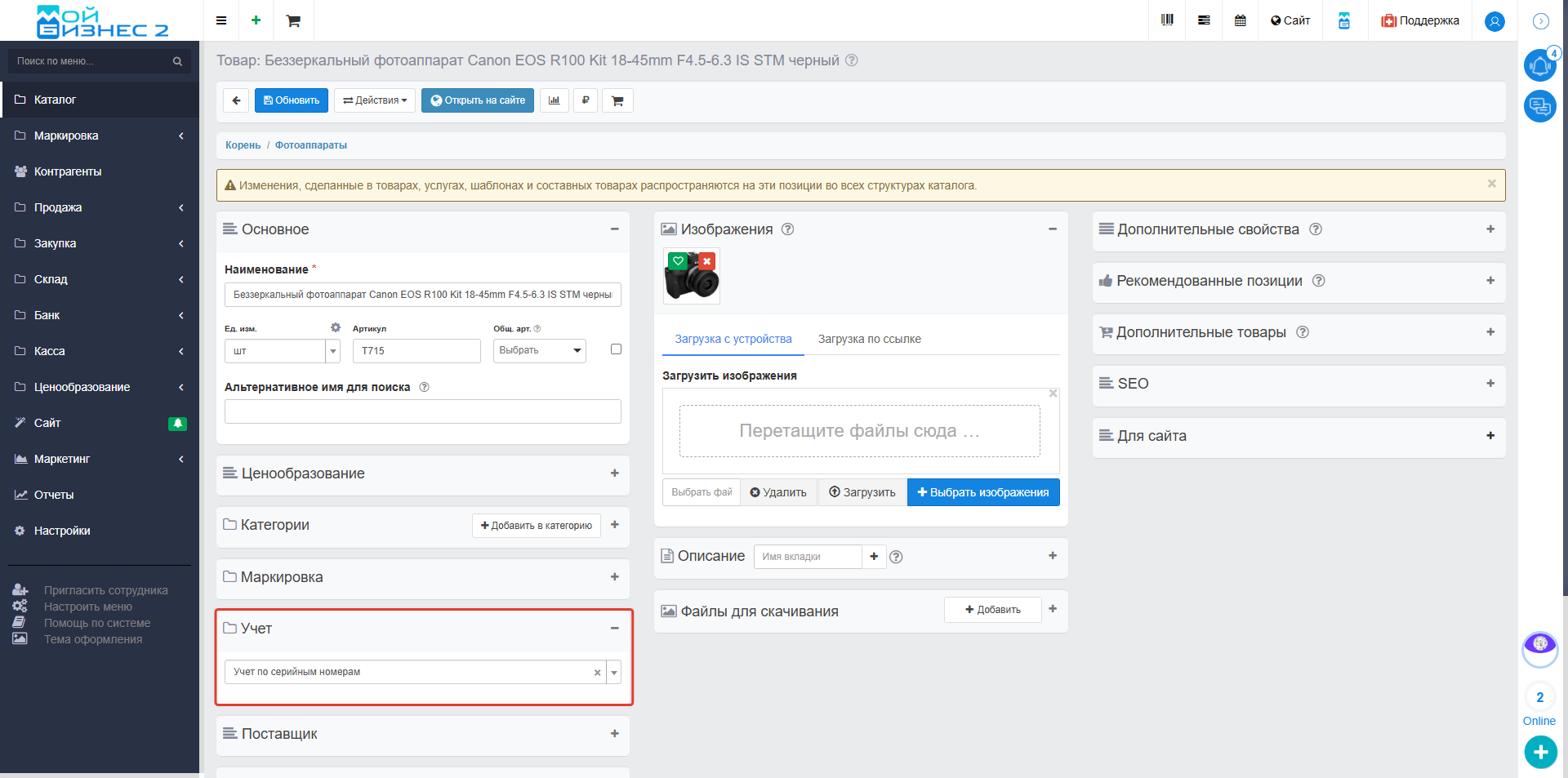Open the Фотоаппараты breadcrumb link
Viewport: 1568px width, 778px height.
click(310, 145)
